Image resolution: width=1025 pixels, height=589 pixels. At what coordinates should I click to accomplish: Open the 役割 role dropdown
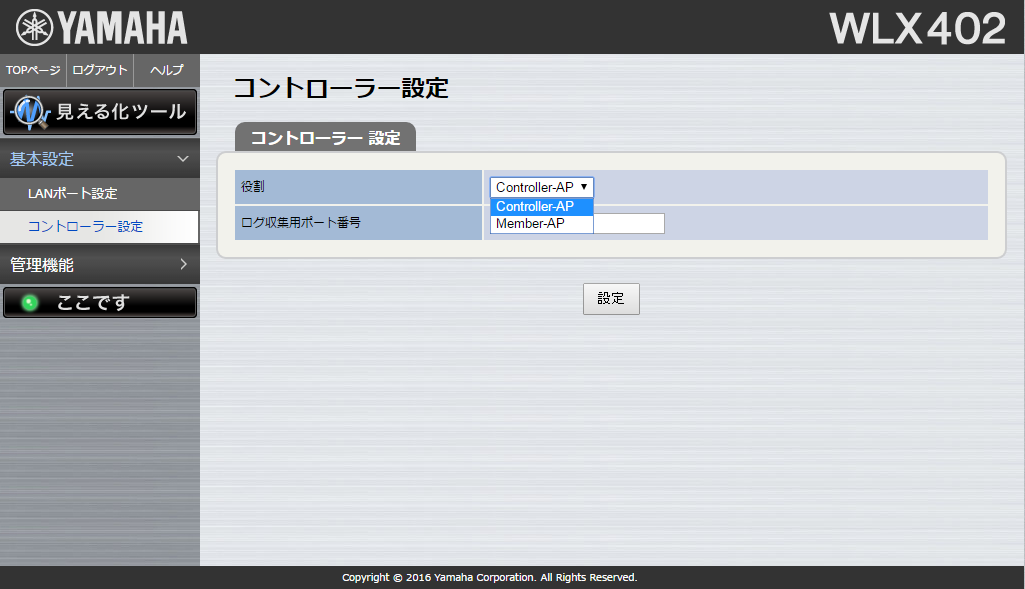541,187
